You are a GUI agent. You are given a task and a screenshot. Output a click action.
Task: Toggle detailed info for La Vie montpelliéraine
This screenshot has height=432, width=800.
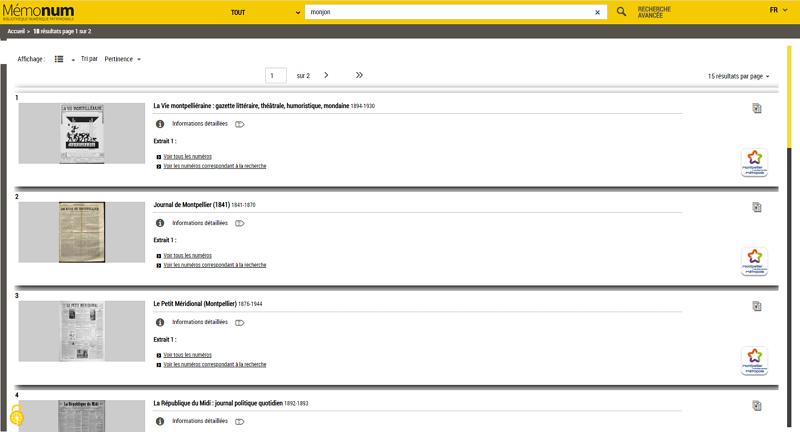point(239,124)
